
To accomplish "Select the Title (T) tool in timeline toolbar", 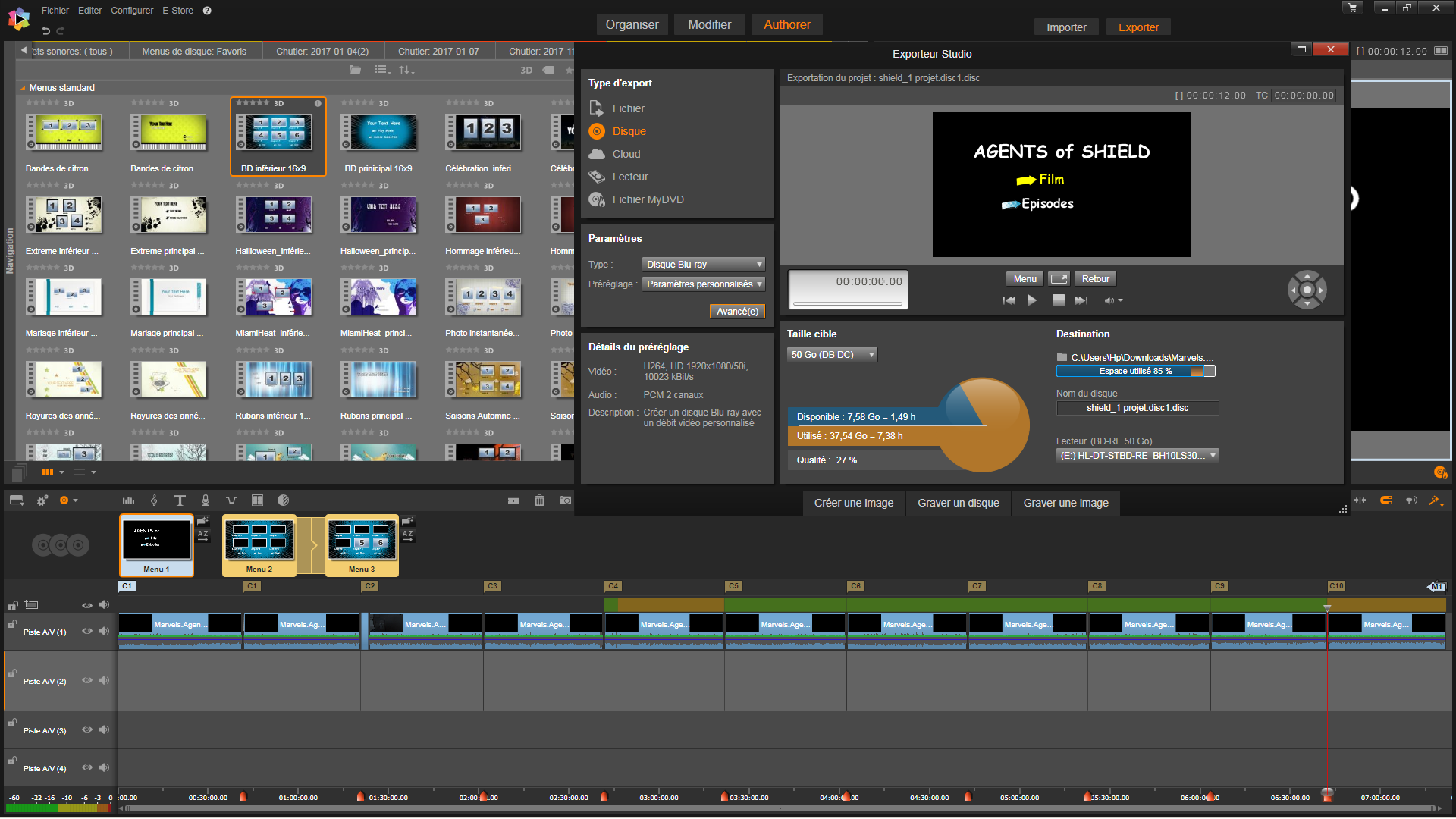I will [x=180, y=500].
